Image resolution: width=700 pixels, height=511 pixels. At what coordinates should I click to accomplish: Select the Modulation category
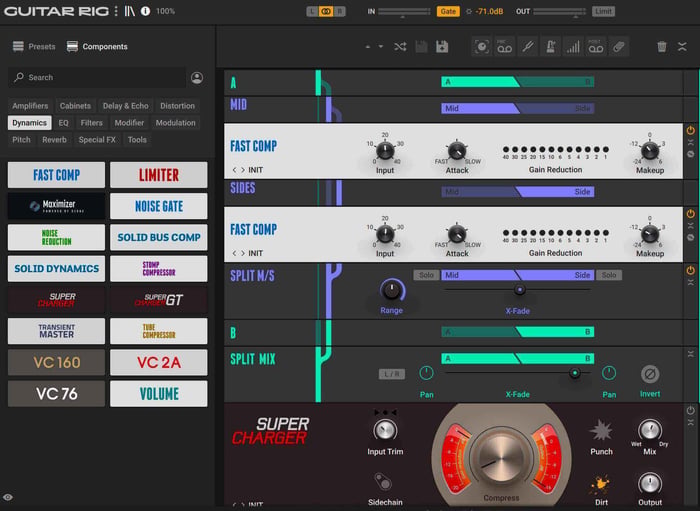pos(175,123)
